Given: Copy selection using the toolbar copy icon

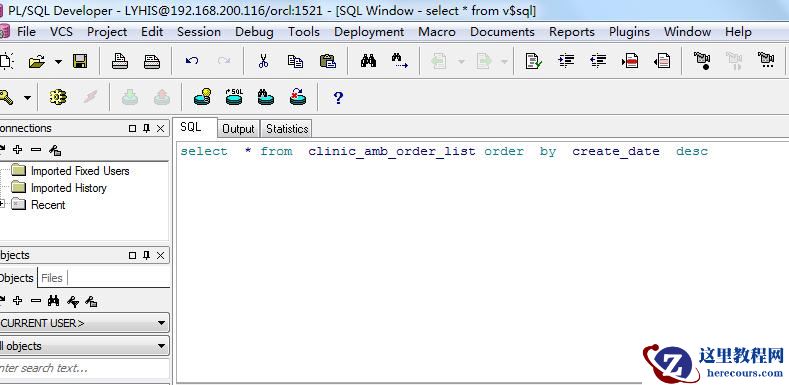Looking at the screenshot, I should (295, 61).
